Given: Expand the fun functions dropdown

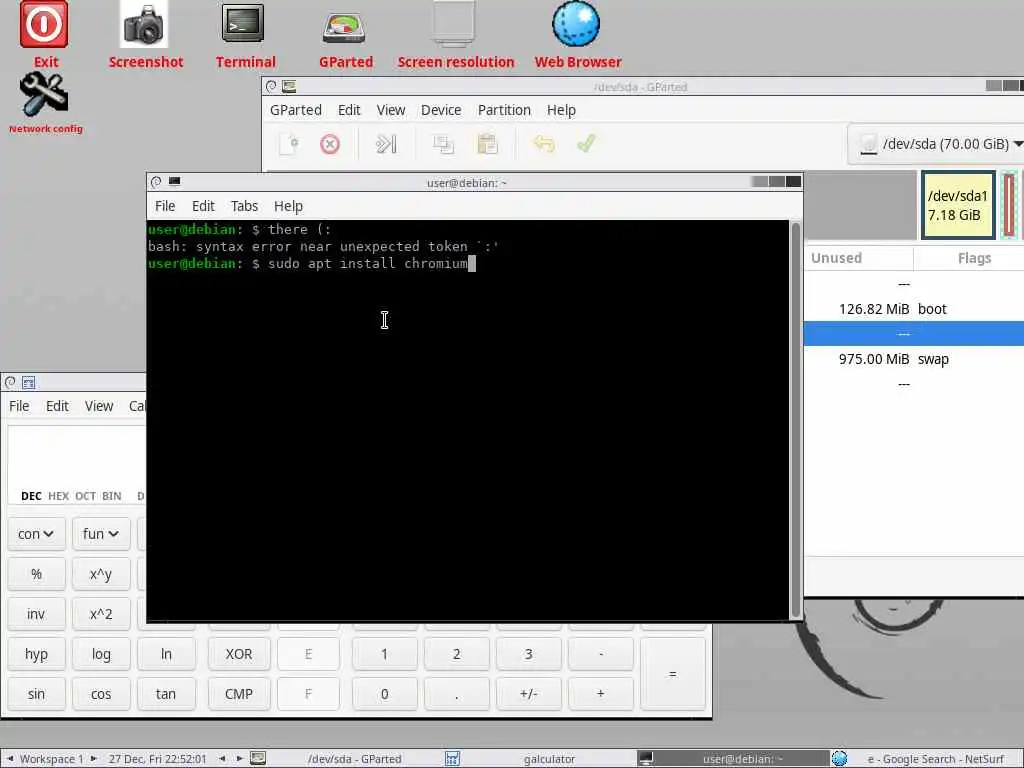Looking at the screenshot, I should pyautogui.click(x=101, y=534).
